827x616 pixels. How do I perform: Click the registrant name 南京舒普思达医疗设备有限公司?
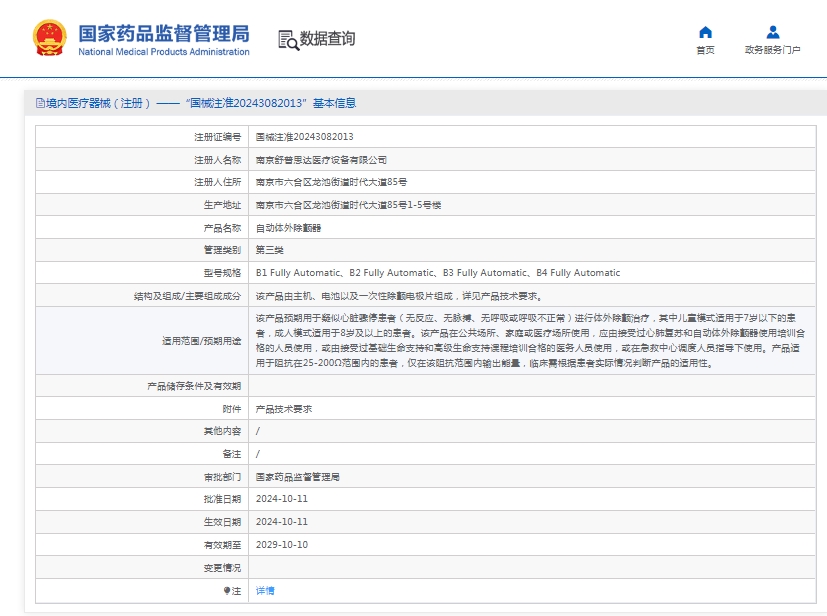tap(321, 160)
